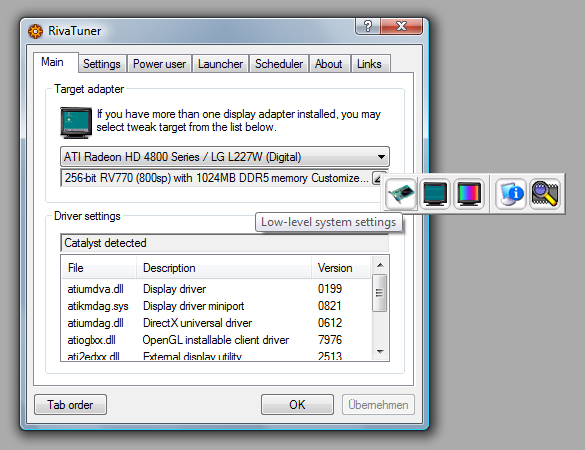
Task: Click version 7976 cell
Action: click(330, 340)
